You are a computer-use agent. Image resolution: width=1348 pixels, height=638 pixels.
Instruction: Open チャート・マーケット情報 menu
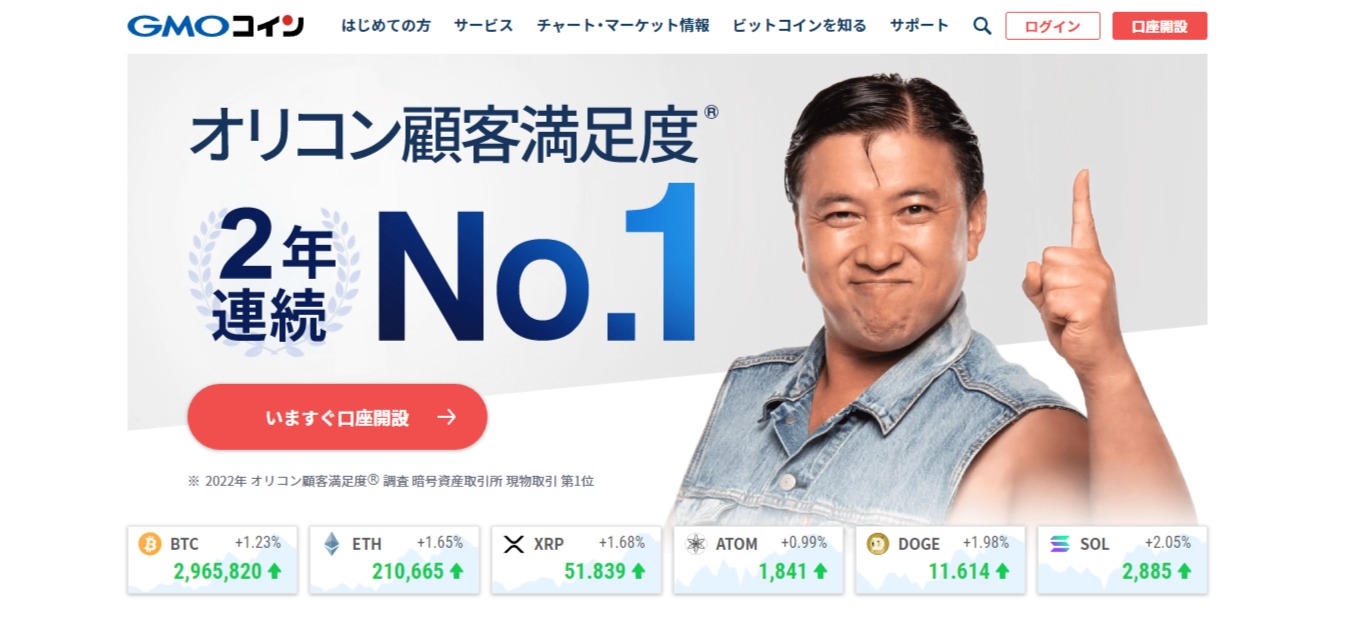(623, 26)
